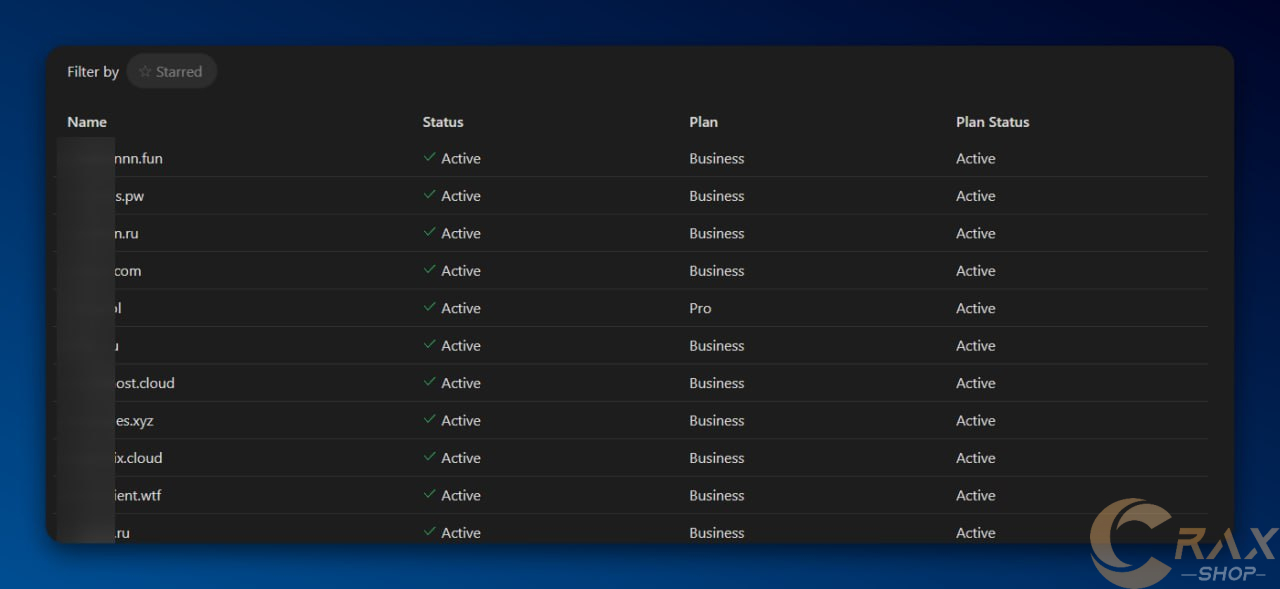Click the status checkmark for ost.cloud domain

[429, 382]
